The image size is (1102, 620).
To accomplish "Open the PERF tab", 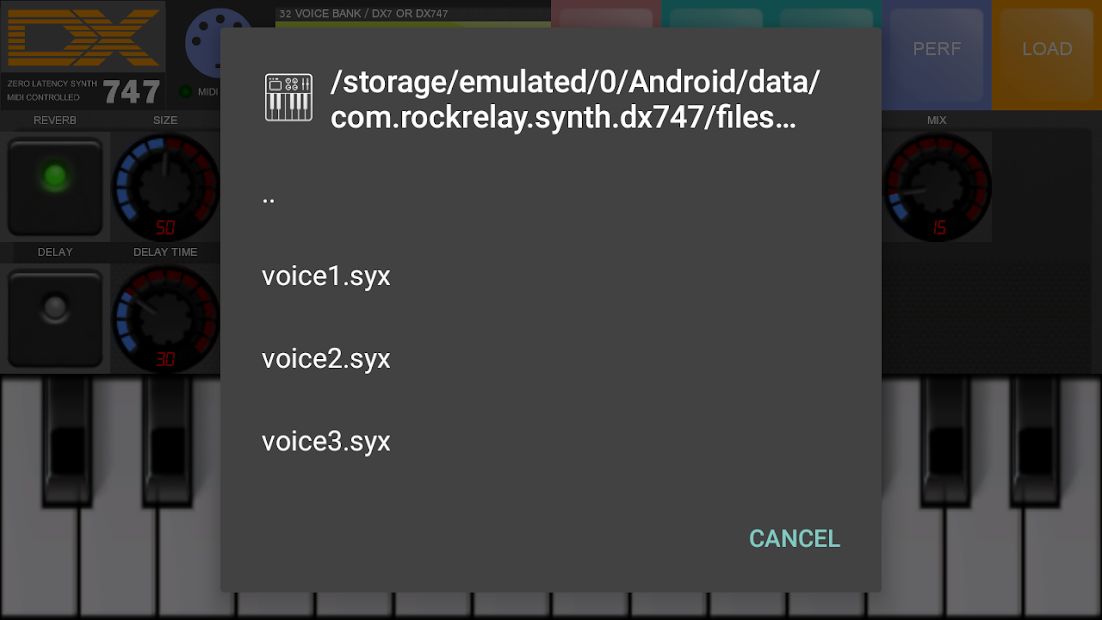I will pos(937,49).
